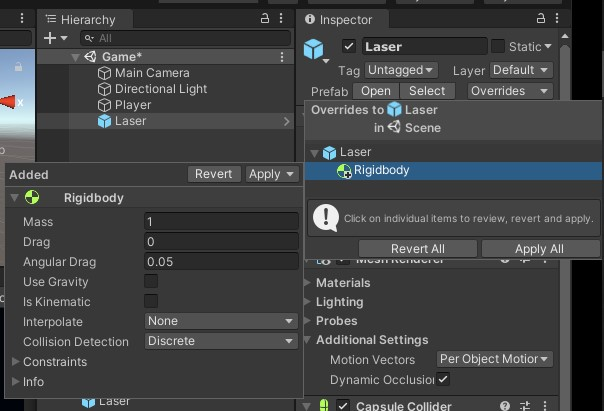
Task: Collapse the Rigidbody foldout in Added panel
Action: coord(15,198)
